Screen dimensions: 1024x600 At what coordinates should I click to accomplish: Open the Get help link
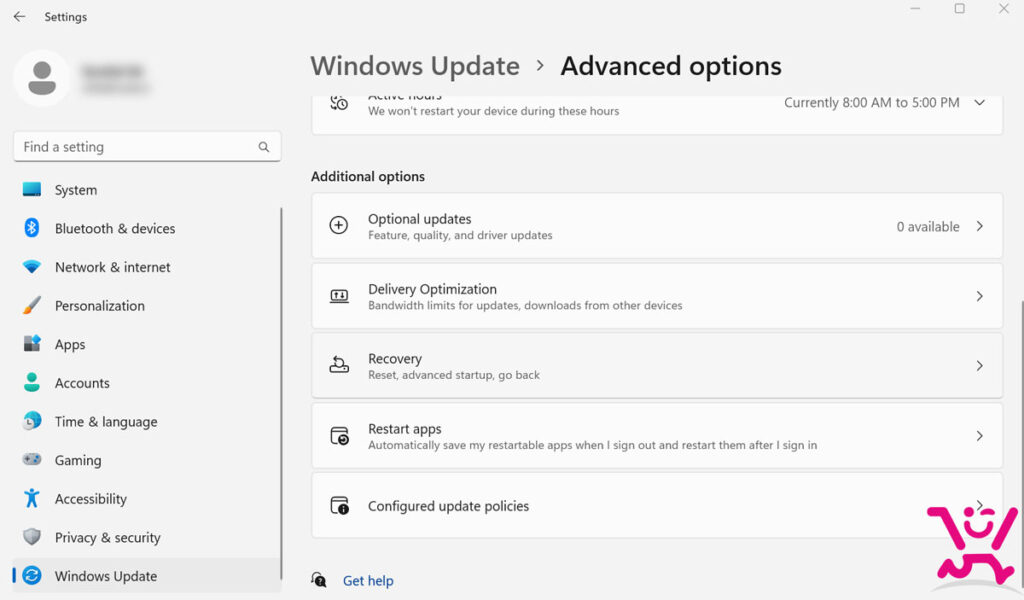pyautogui.click(x=368, y=580)
